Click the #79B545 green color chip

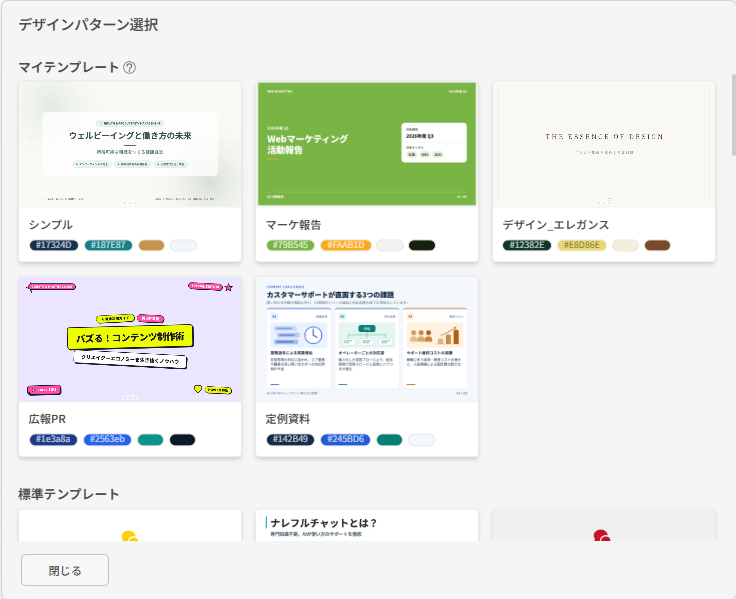291,245
